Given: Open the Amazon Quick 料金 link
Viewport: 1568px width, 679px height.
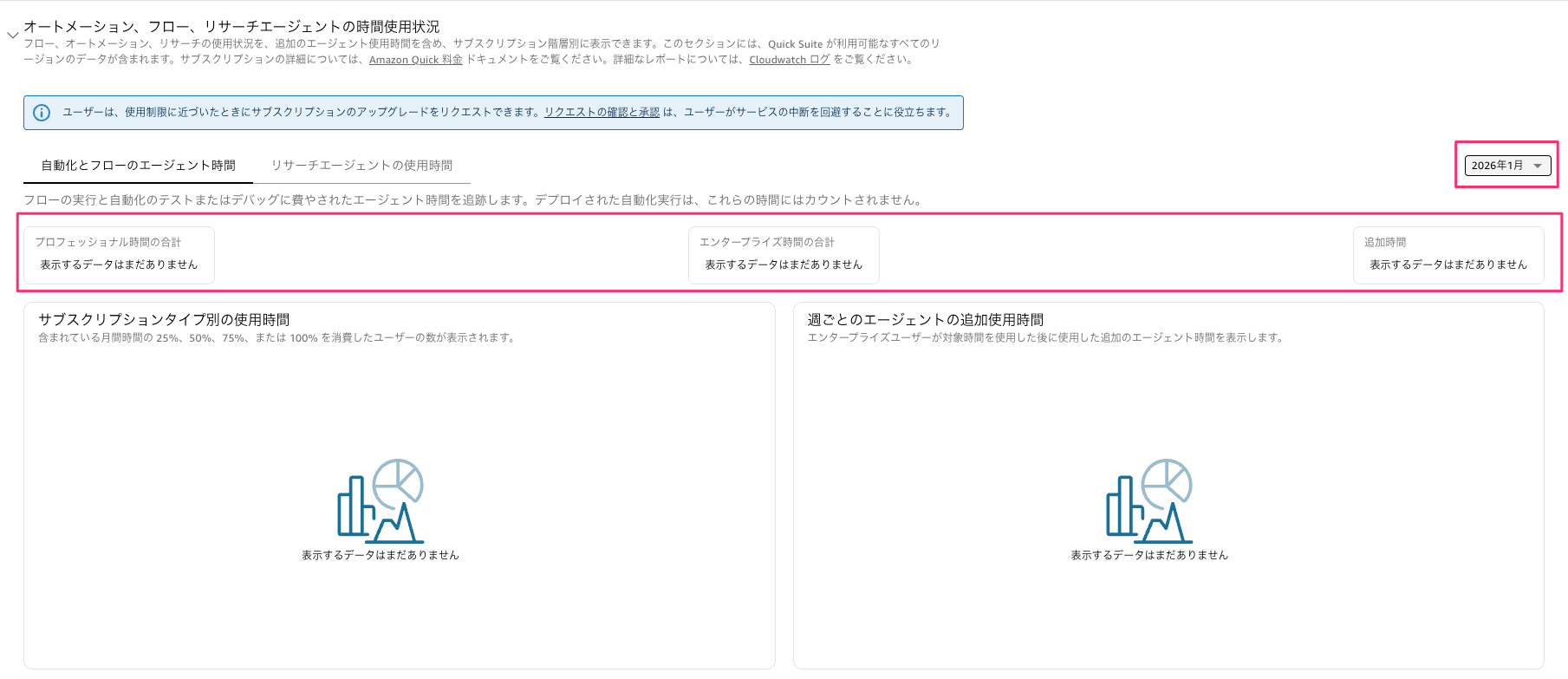Looking at the screenshot, I should coord(416,60).
